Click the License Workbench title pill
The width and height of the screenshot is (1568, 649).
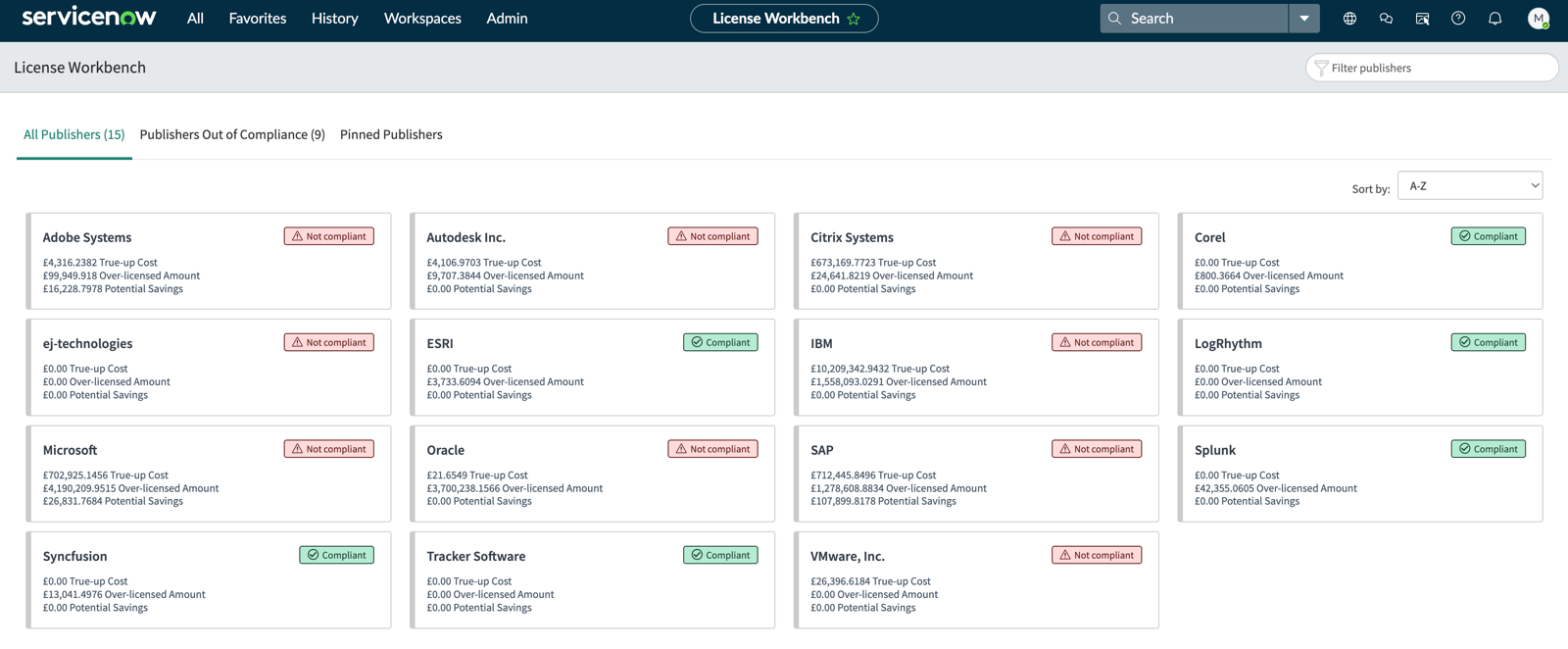point(784,19)
